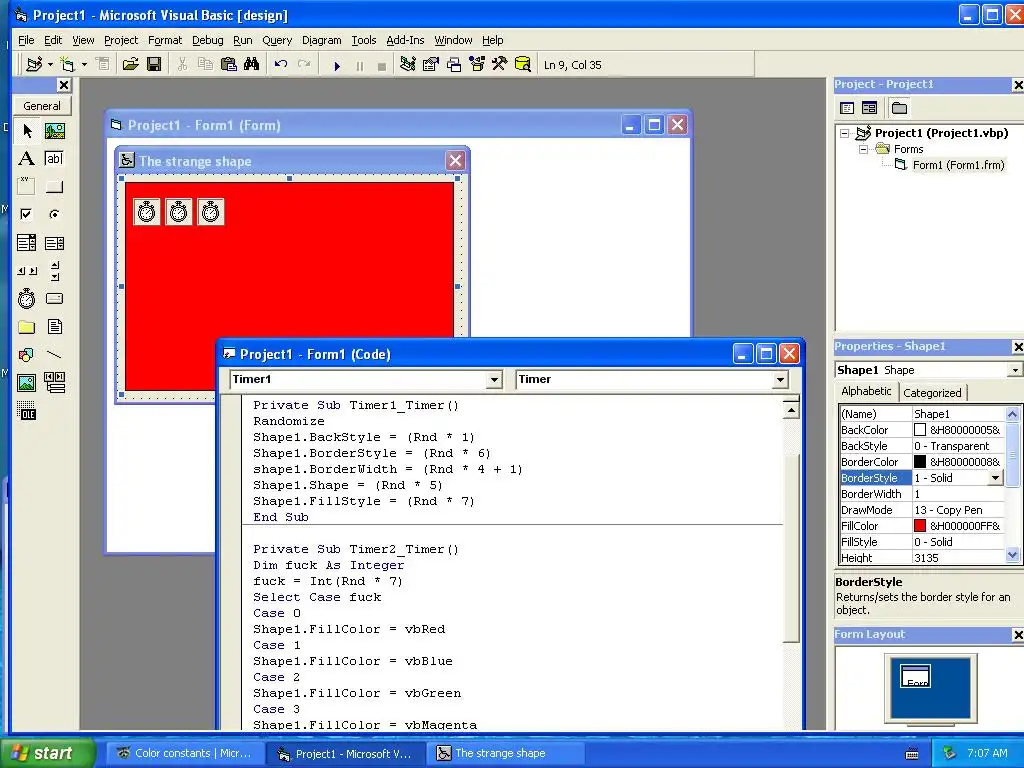
Task: Click the Paste toolbar icon
Action: tap(229, 64)
